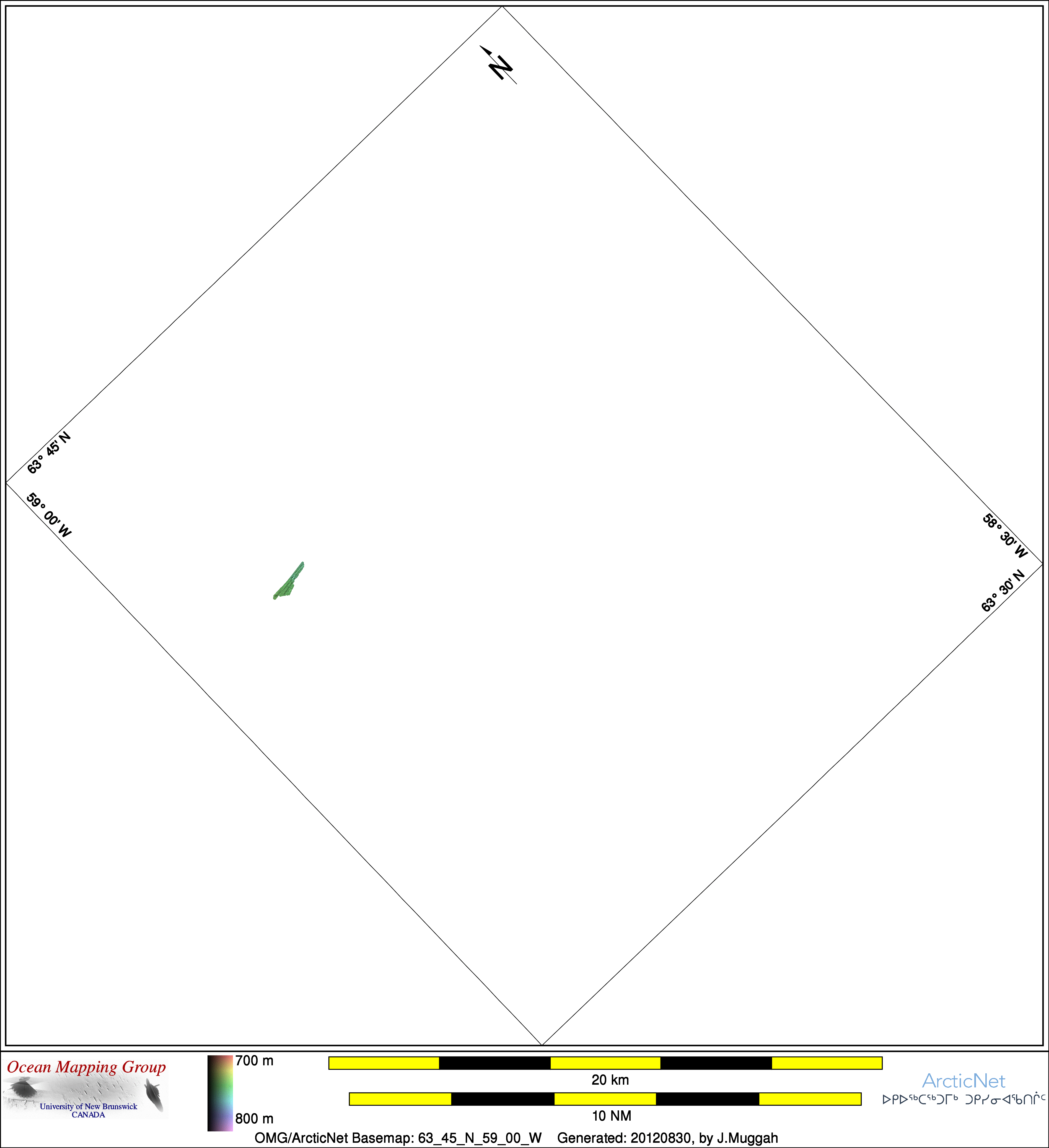Viewport: 1049px width, 1148px height.
Task: Click the Inuktitut syllabics ArcticNet text
Action: 963,1099
